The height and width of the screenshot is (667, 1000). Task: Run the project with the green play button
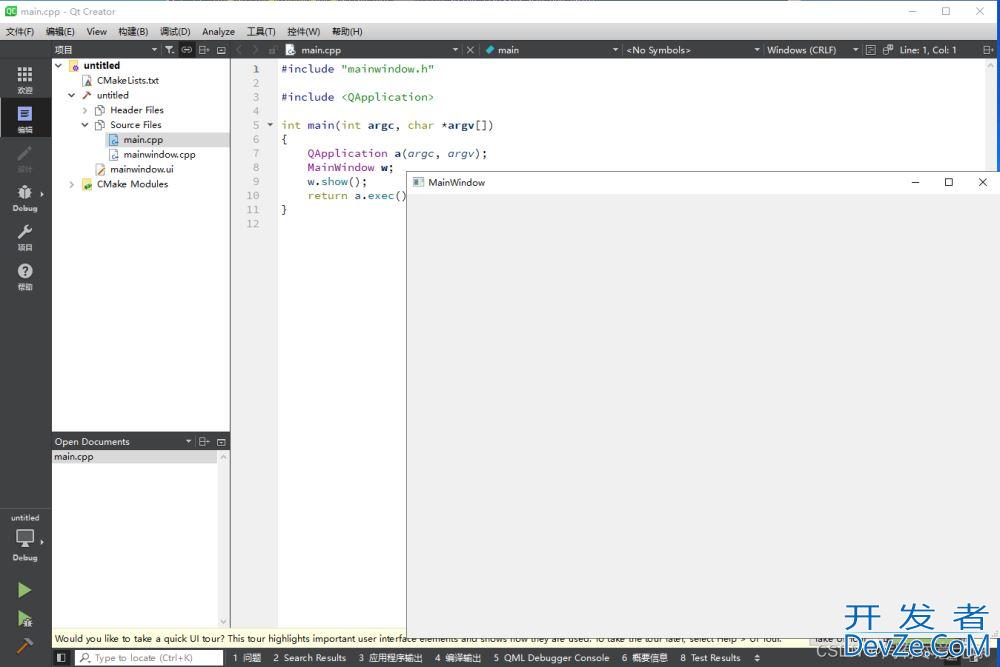(x=24, y=590)
